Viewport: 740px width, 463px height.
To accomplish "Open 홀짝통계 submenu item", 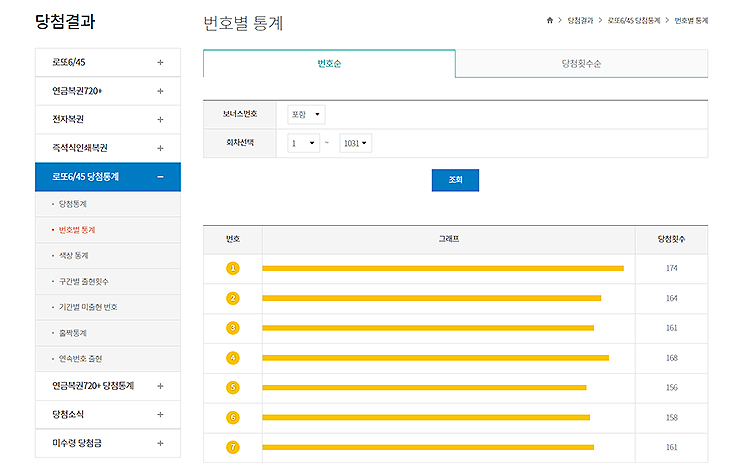I will [73, 333].
